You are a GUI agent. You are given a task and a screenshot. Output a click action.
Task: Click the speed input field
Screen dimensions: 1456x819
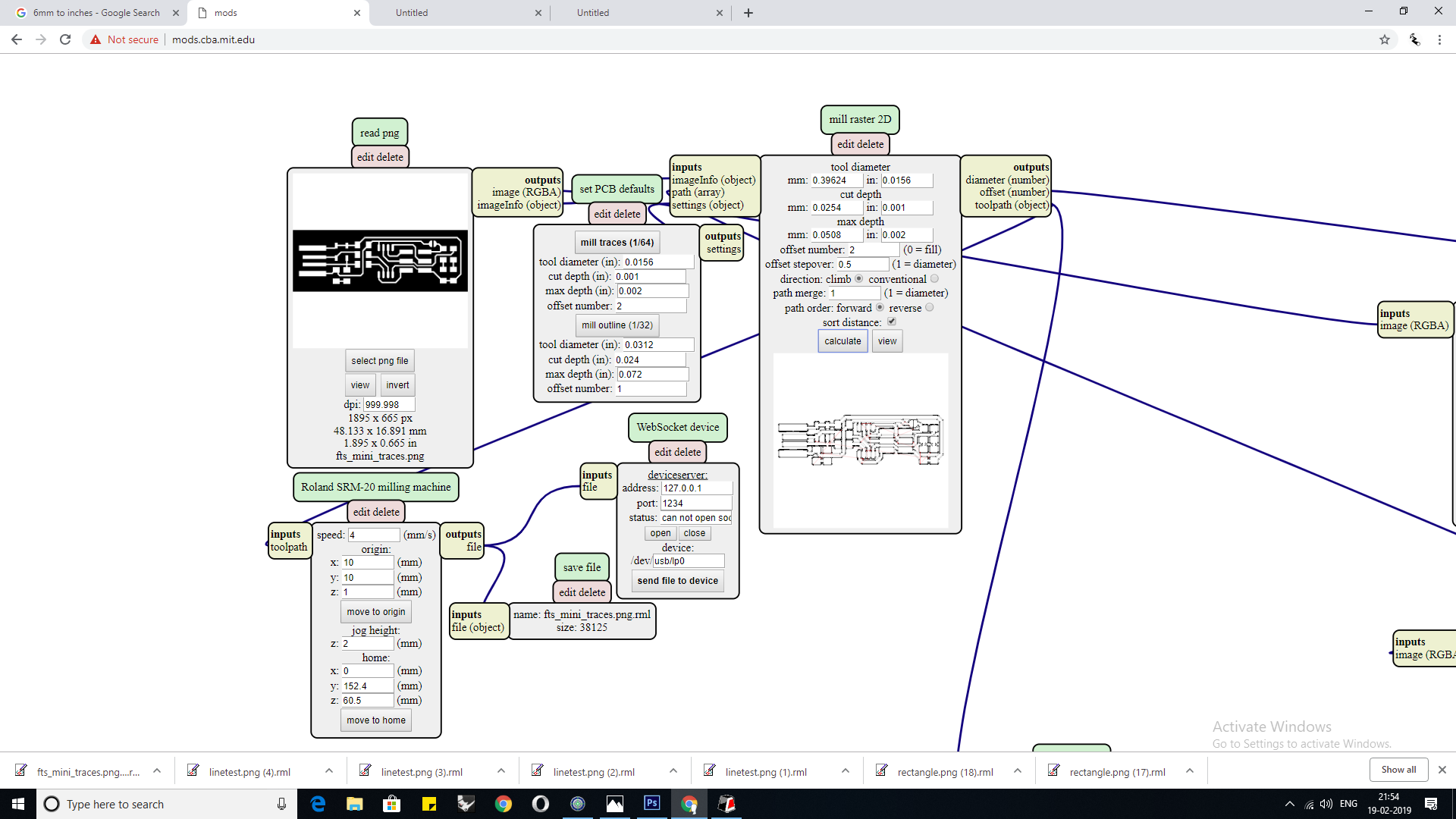coord(373,535)
